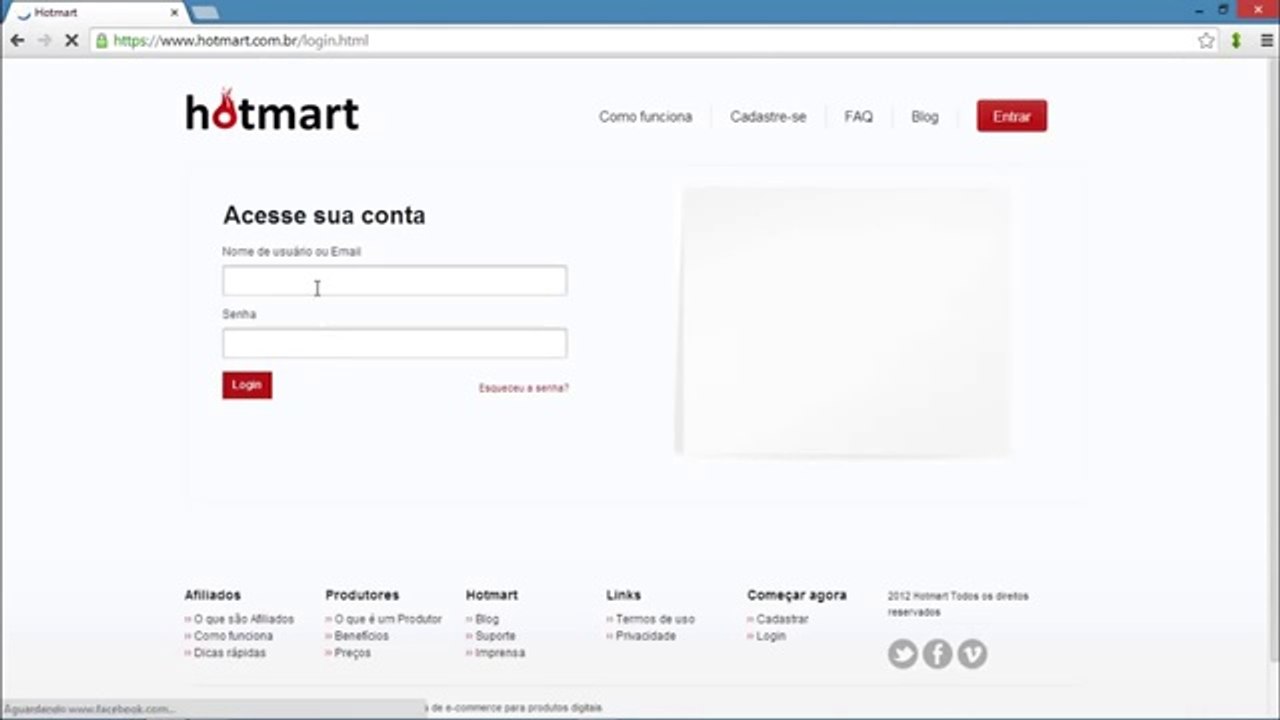Open FAQ navigation item
This screenshot has height=720, width=1280.
[858, 117]
